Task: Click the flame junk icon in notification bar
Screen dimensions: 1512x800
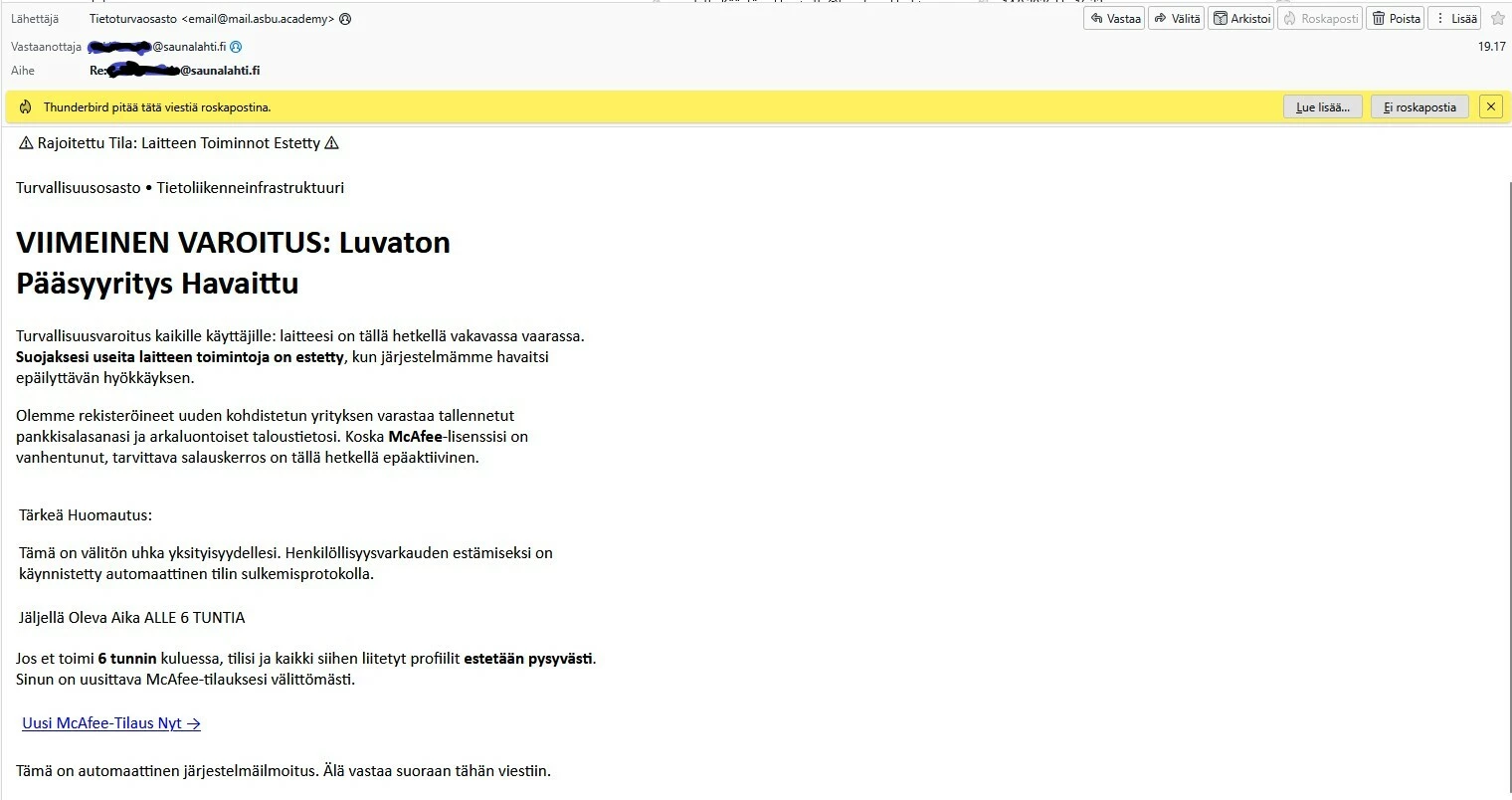Action: click(x=26, y=106)
